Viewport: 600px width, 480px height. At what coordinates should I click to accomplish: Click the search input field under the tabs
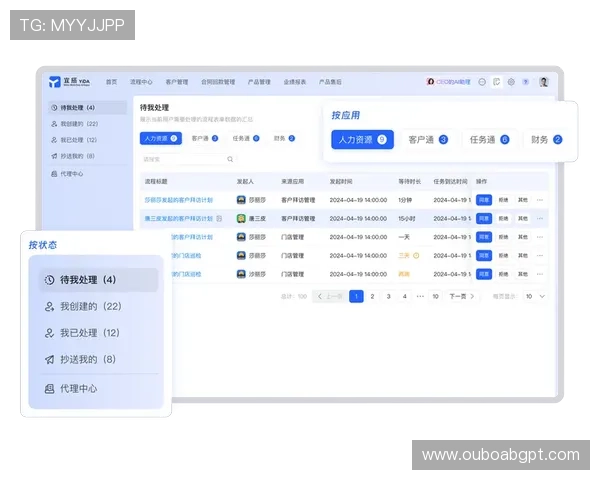pyautogui.click(x=188, y=159)
